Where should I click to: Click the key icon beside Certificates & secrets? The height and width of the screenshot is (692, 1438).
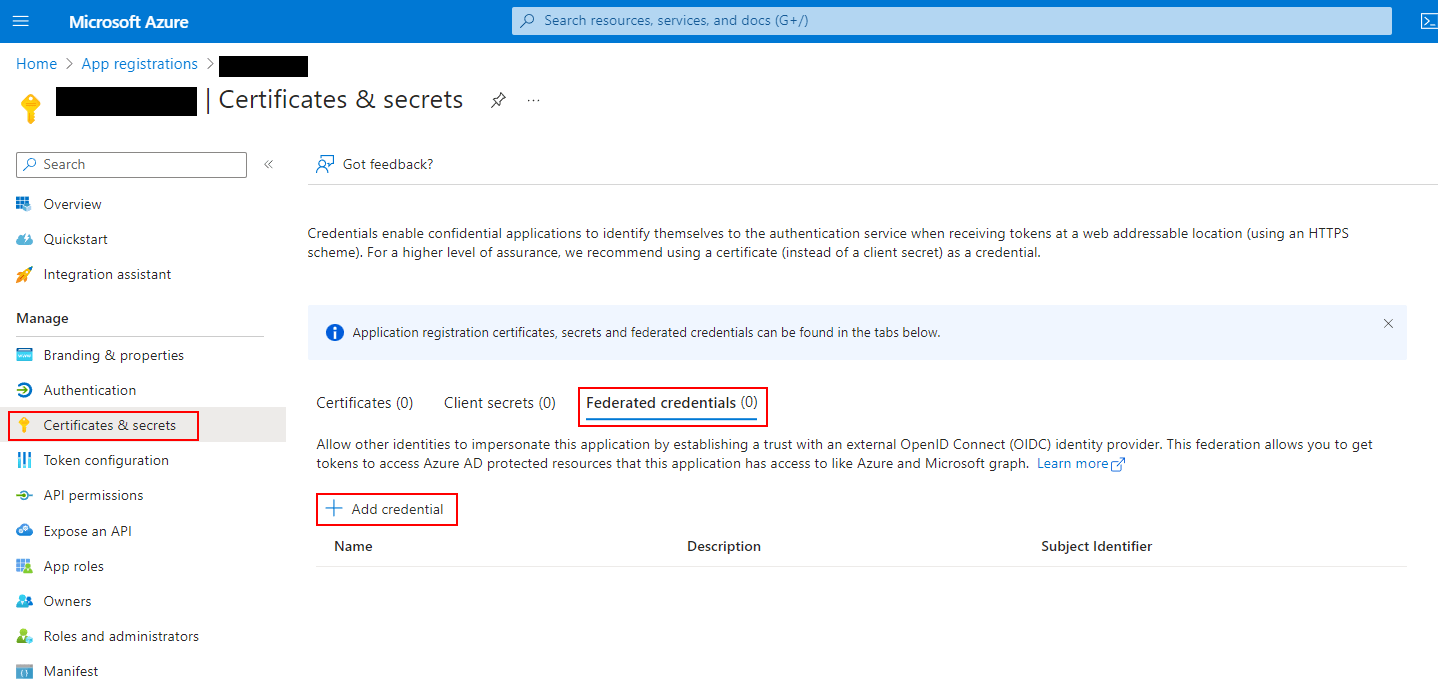tap(24, 425)
